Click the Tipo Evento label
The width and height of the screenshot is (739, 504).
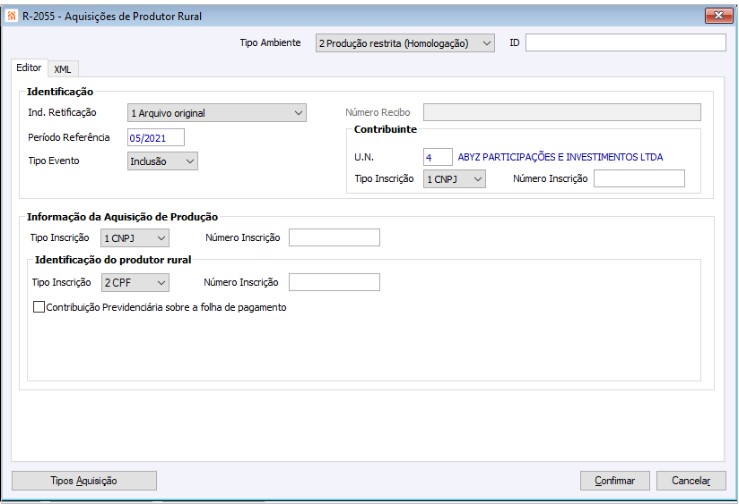(x=54, y=161)
